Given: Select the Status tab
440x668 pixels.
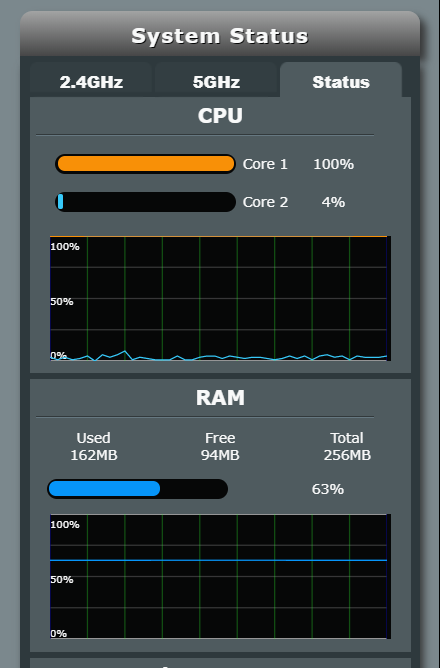Looking at the screenshot, I should (341, 81).
